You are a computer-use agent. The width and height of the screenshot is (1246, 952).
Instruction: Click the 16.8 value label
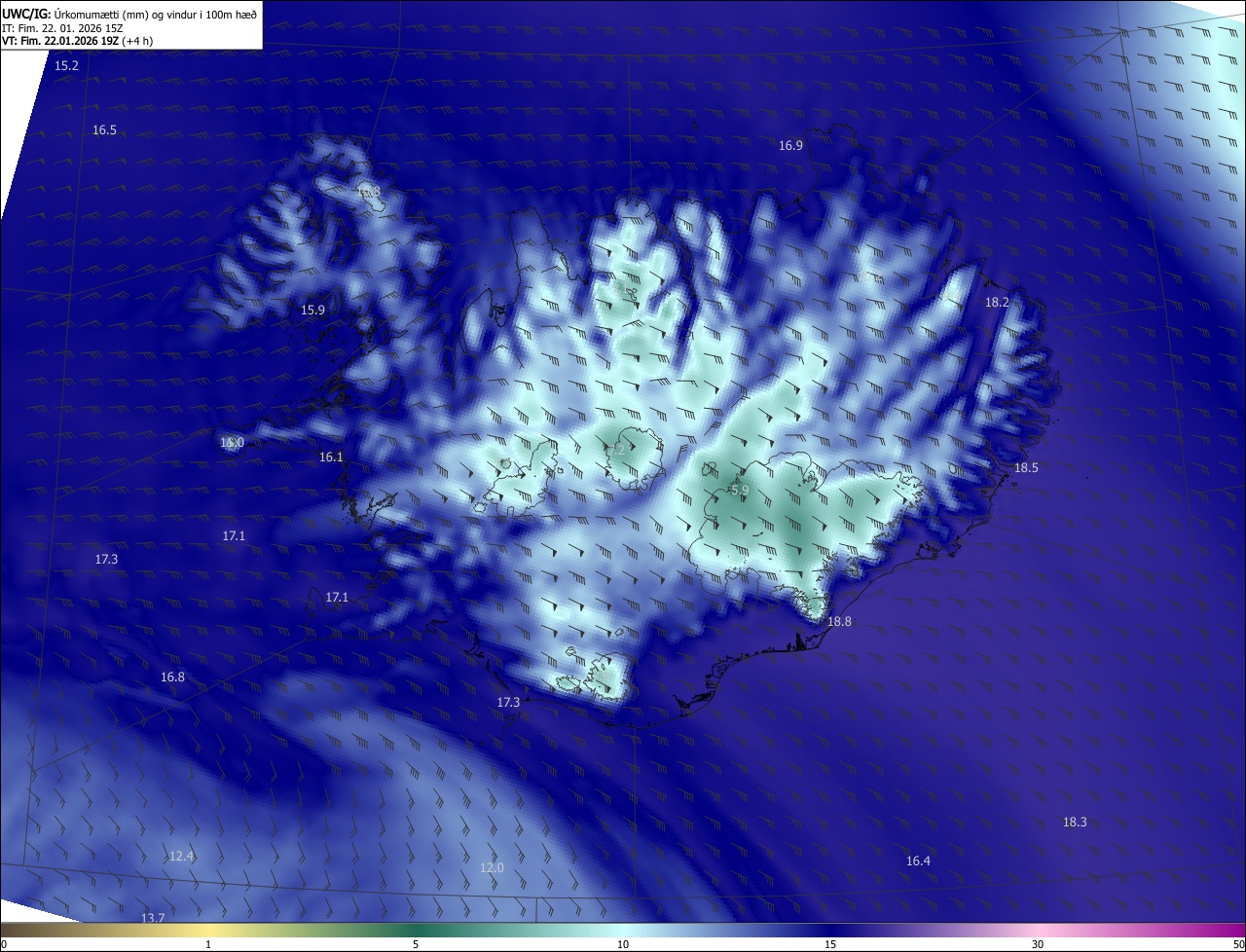click(x=172, y=677)
